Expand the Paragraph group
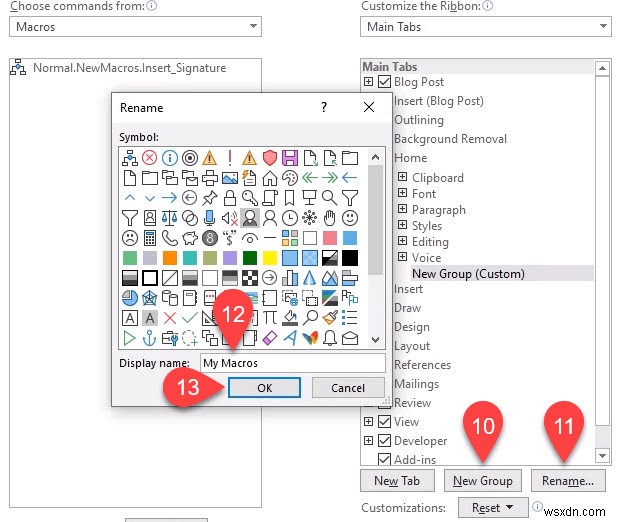This screenshot has width=617, height=522. point(402,208)
